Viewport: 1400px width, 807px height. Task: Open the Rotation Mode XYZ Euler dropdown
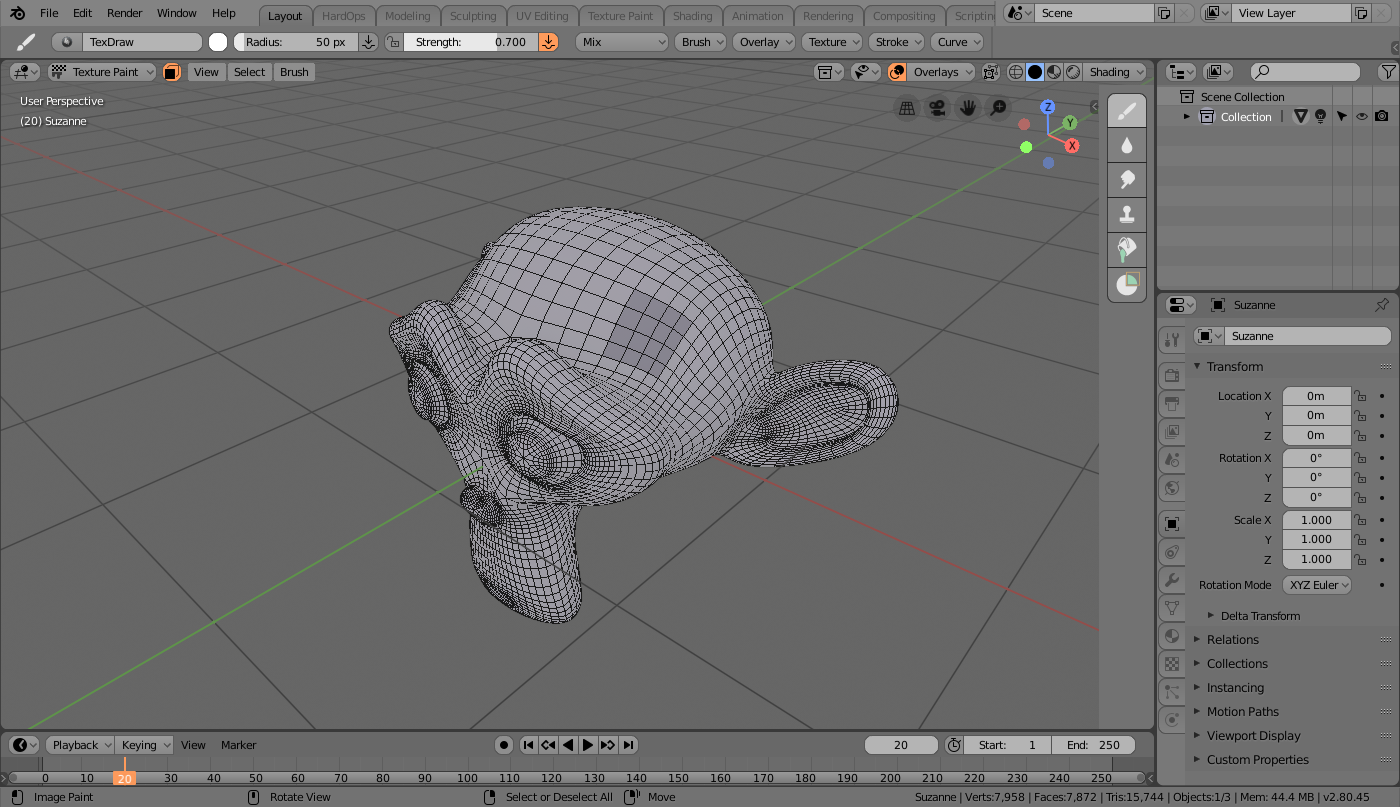click(1317, 585)
